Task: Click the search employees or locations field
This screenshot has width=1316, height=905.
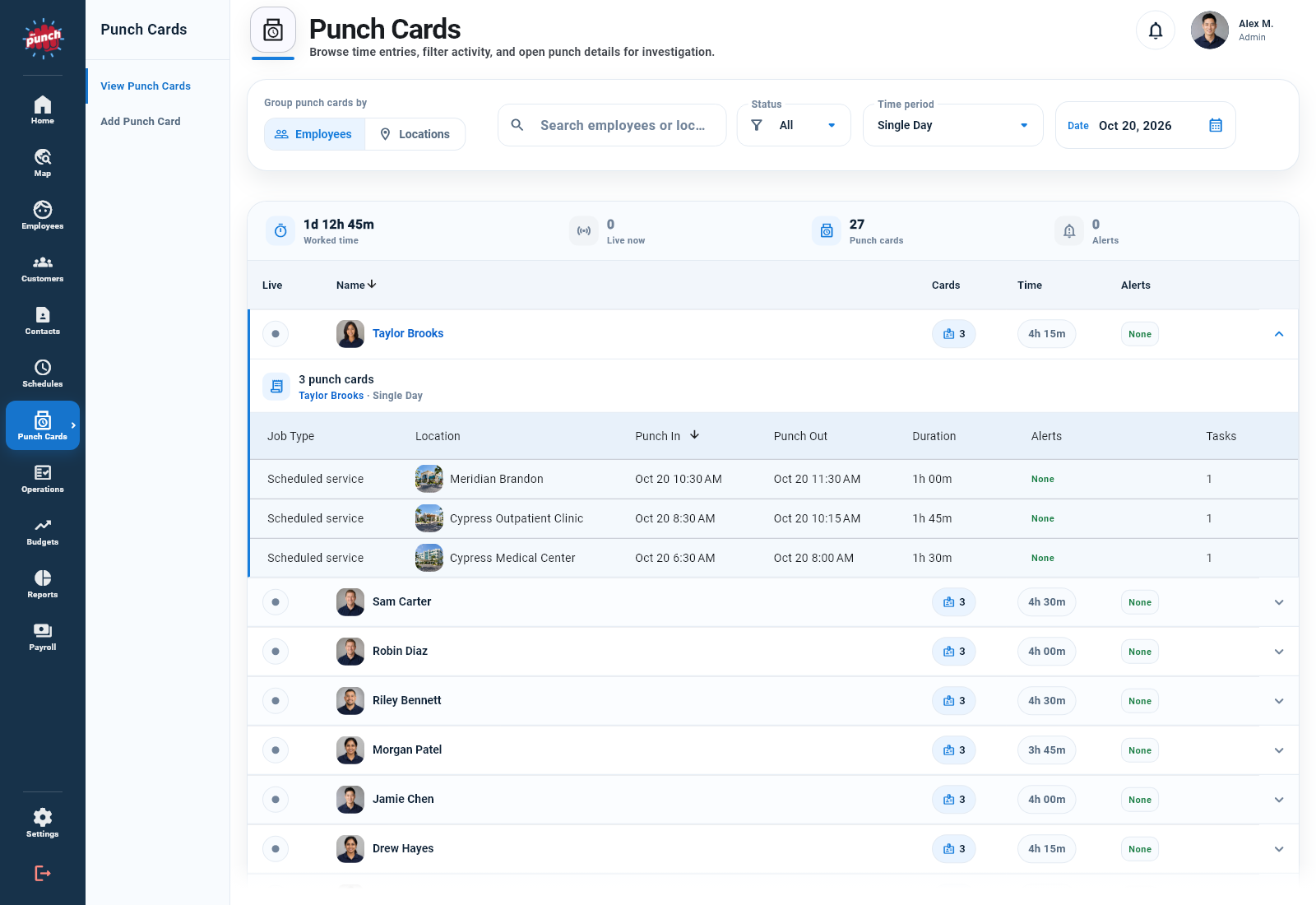Action: coord(612,125)
